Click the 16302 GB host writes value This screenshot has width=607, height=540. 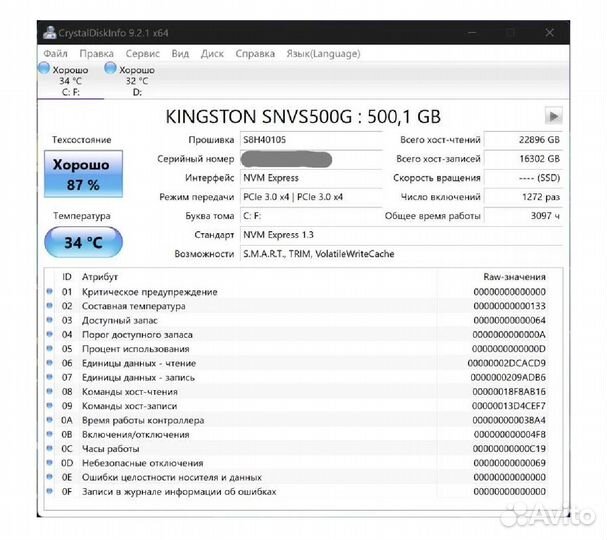(x=523, y=159)
